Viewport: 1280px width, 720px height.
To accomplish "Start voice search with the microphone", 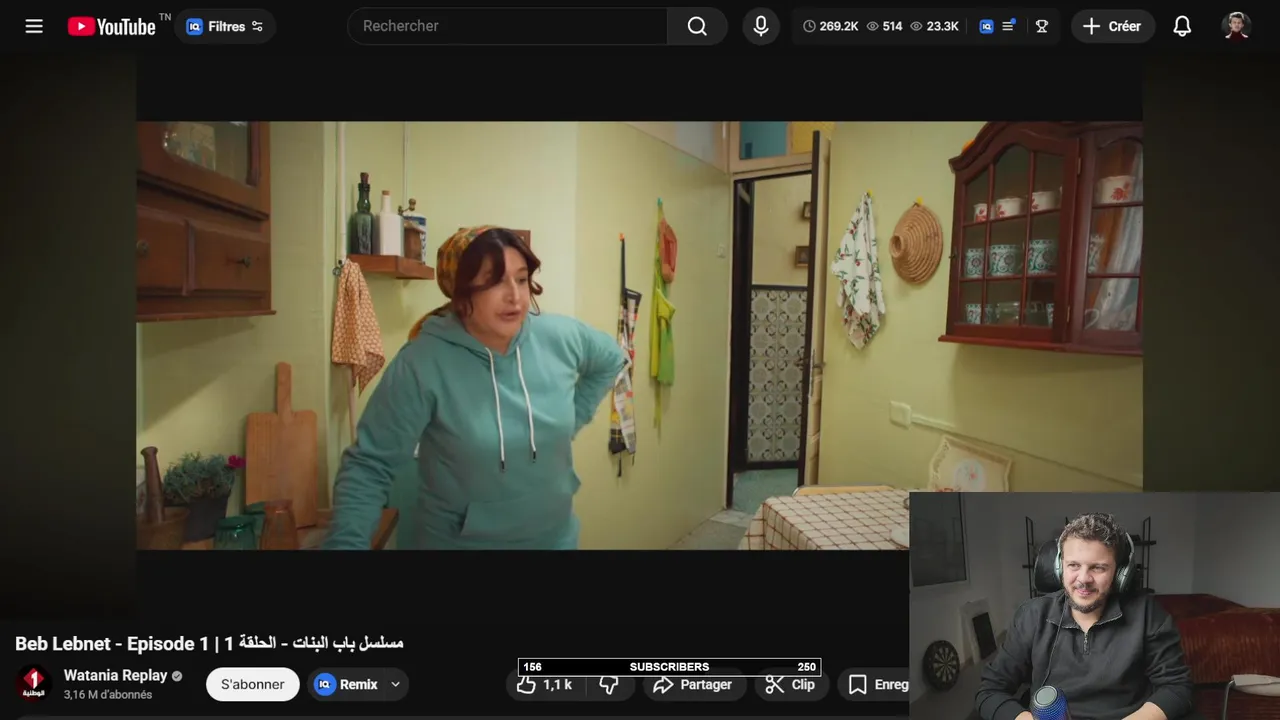I will pyautogui.click(x=761, y=26).
